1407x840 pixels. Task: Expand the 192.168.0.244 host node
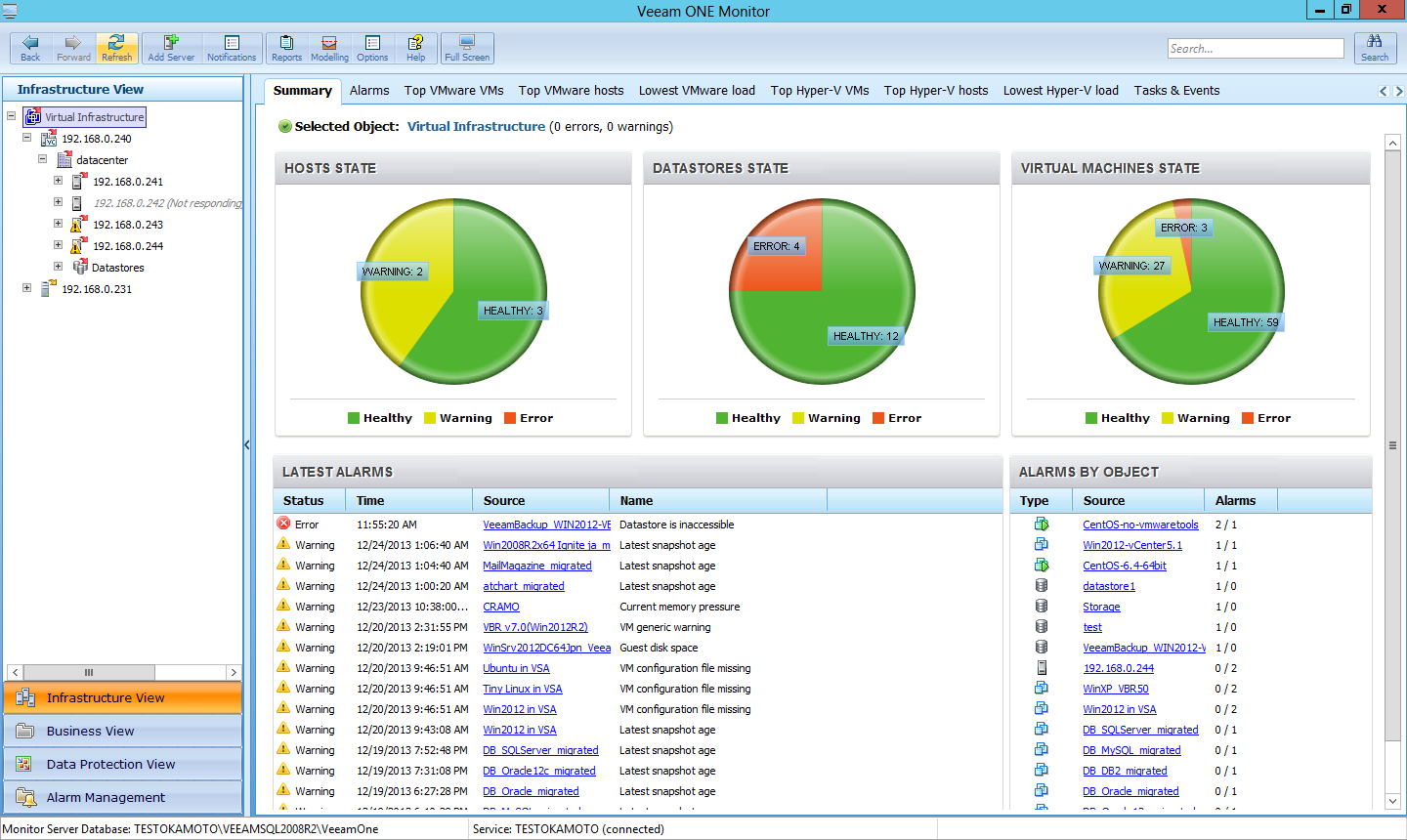58,244
